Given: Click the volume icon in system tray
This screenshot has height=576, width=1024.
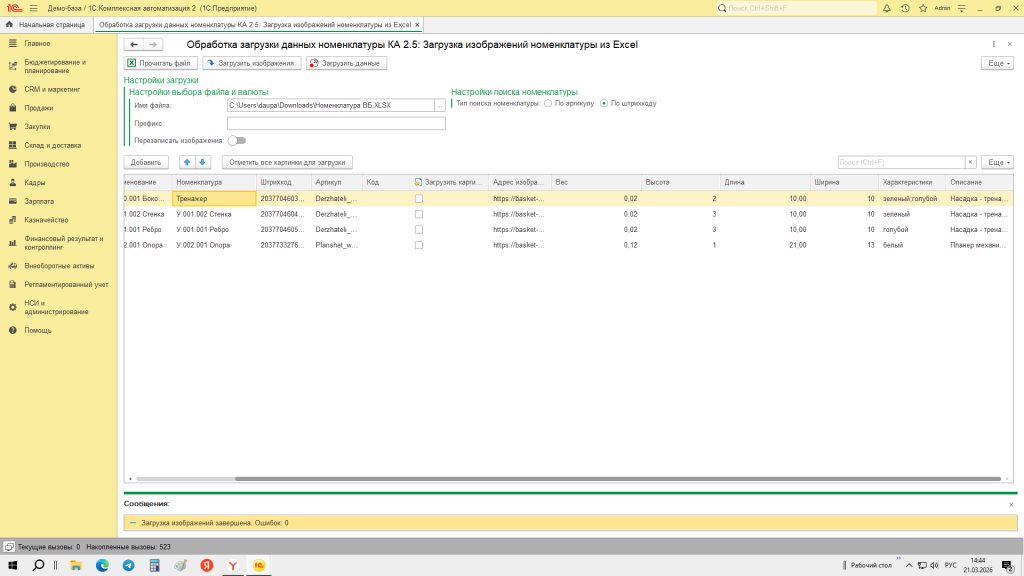Looking at the screenshot, I should pyautogui.click(x=935, y=566).
